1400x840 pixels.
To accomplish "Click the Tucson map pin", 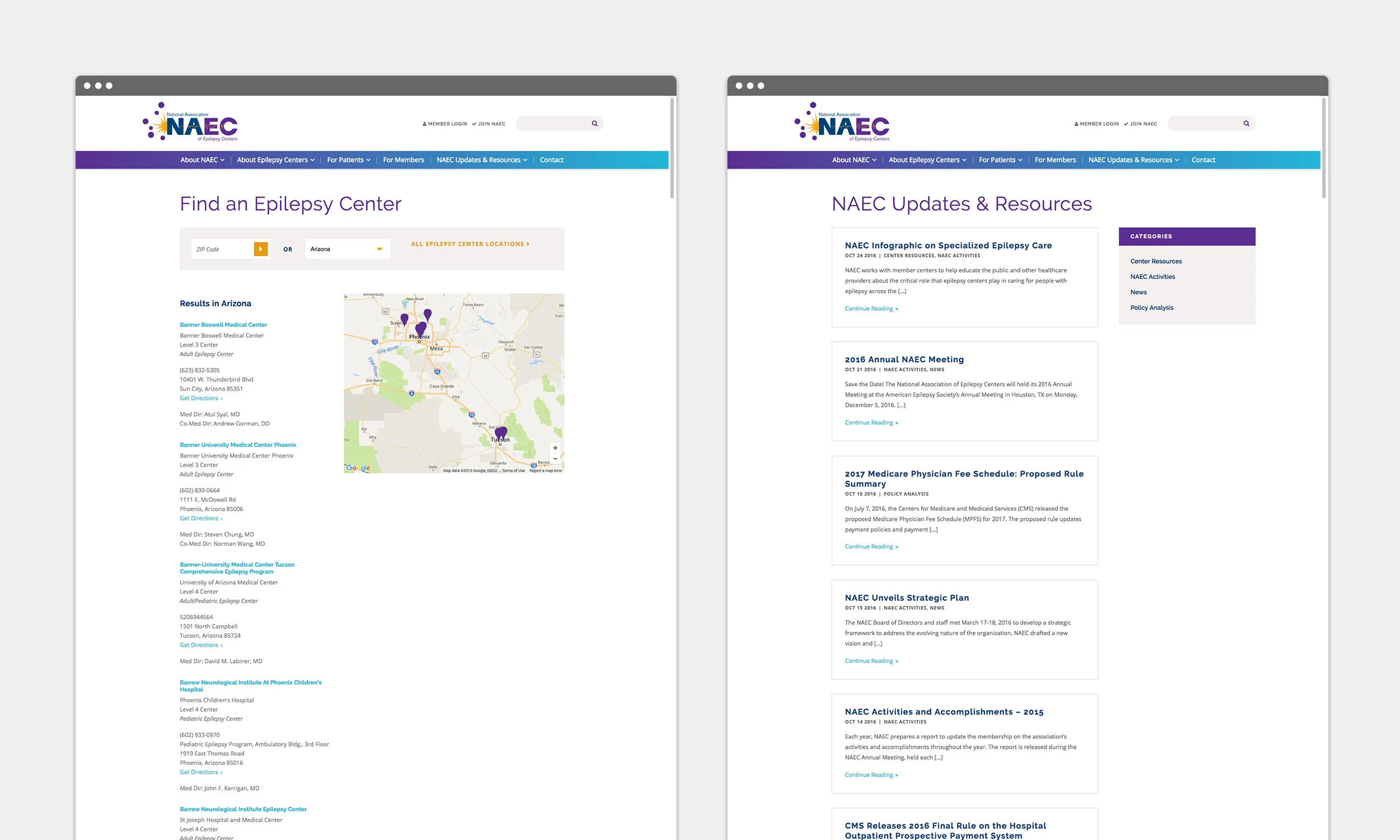I will pyautogui.click(x=501, y=433).
